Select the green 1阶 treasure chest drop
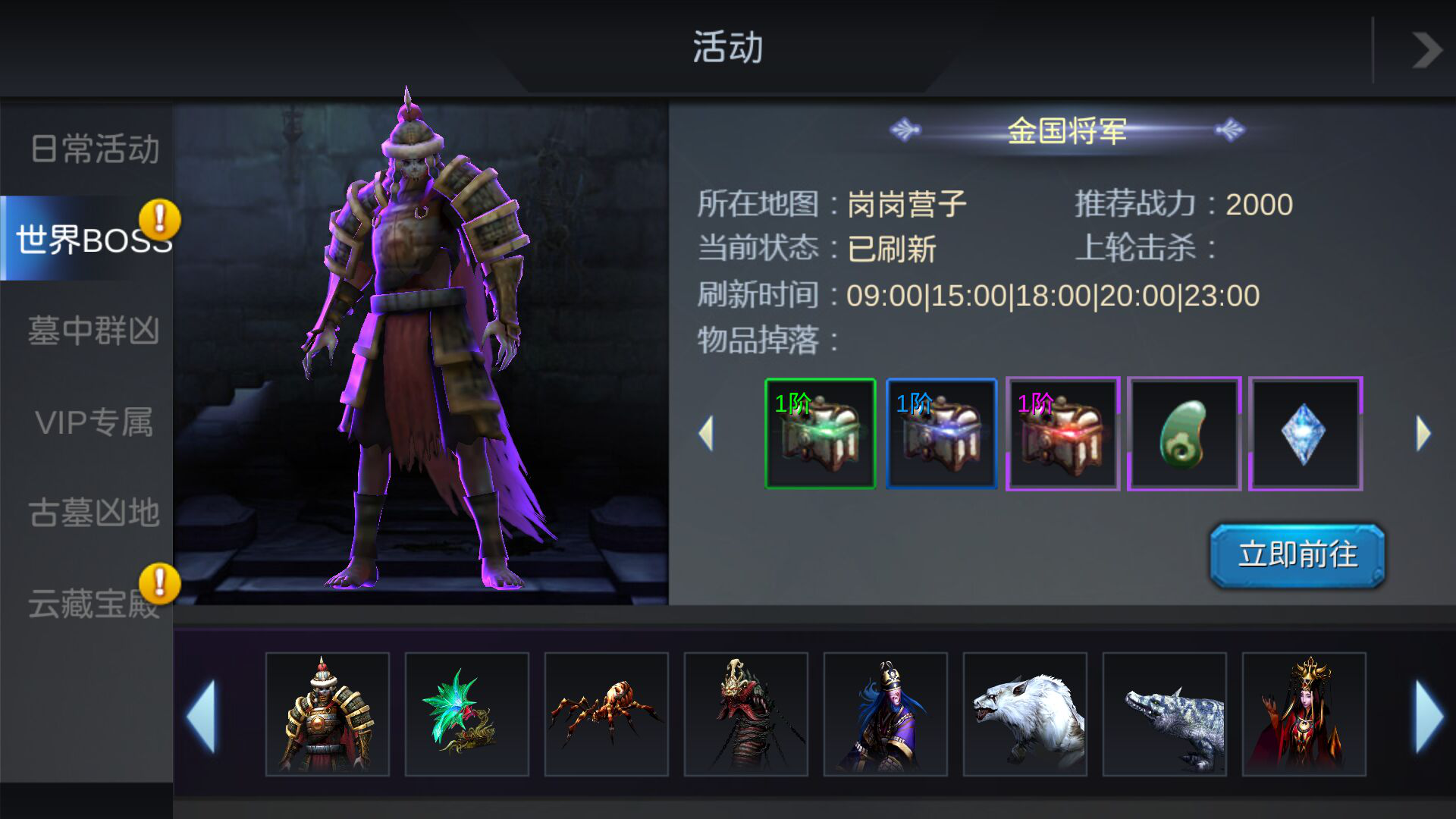Viewport: 1456px width, 819px height. click(x=820, y=434)
